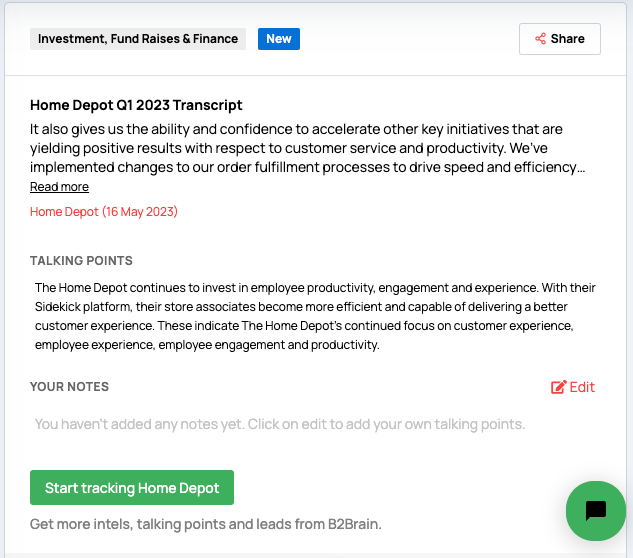
Task: Select the Investment, Fund Raises & Finance tag
Action: pos(138,39)
